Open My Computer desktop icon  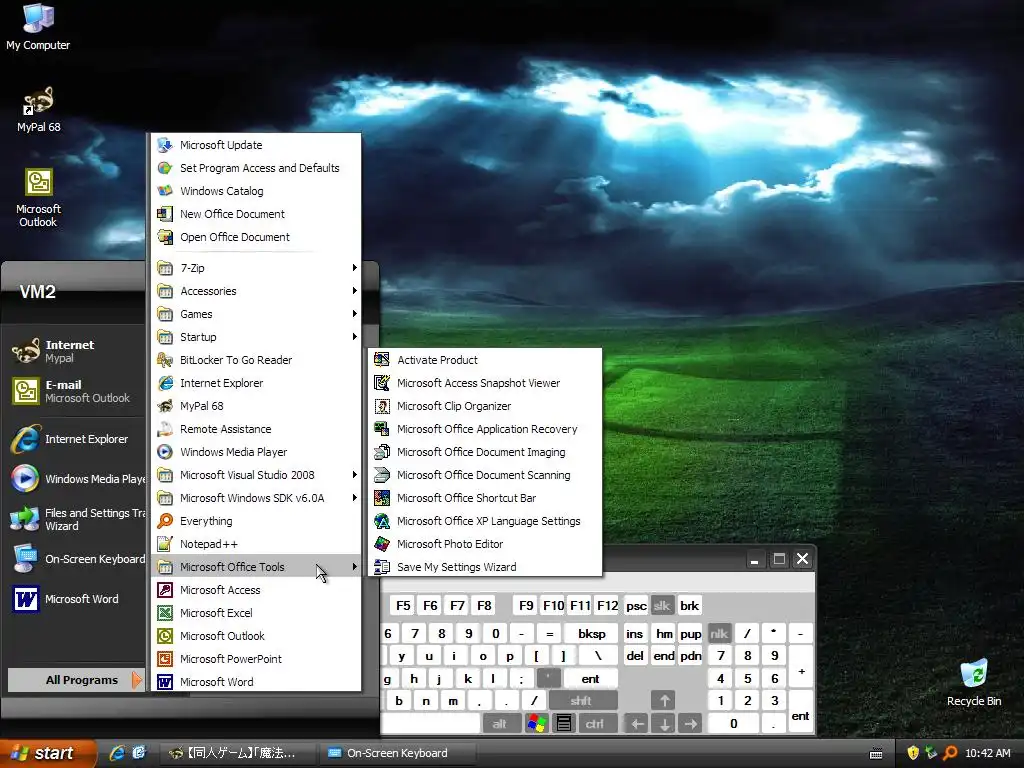38,27
